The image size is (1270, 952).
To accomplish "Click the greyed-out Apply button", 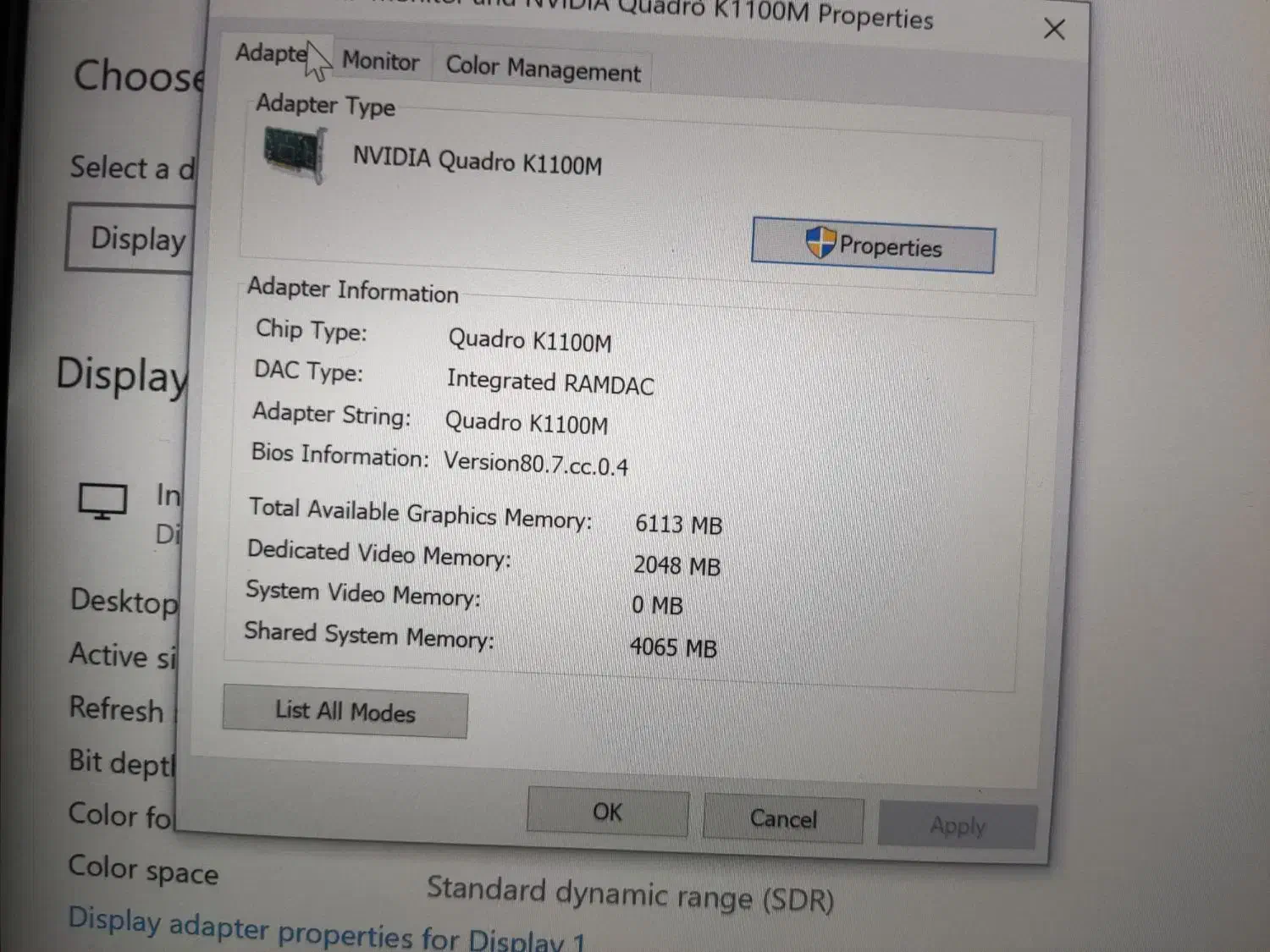I will click(x=958, y=825).
